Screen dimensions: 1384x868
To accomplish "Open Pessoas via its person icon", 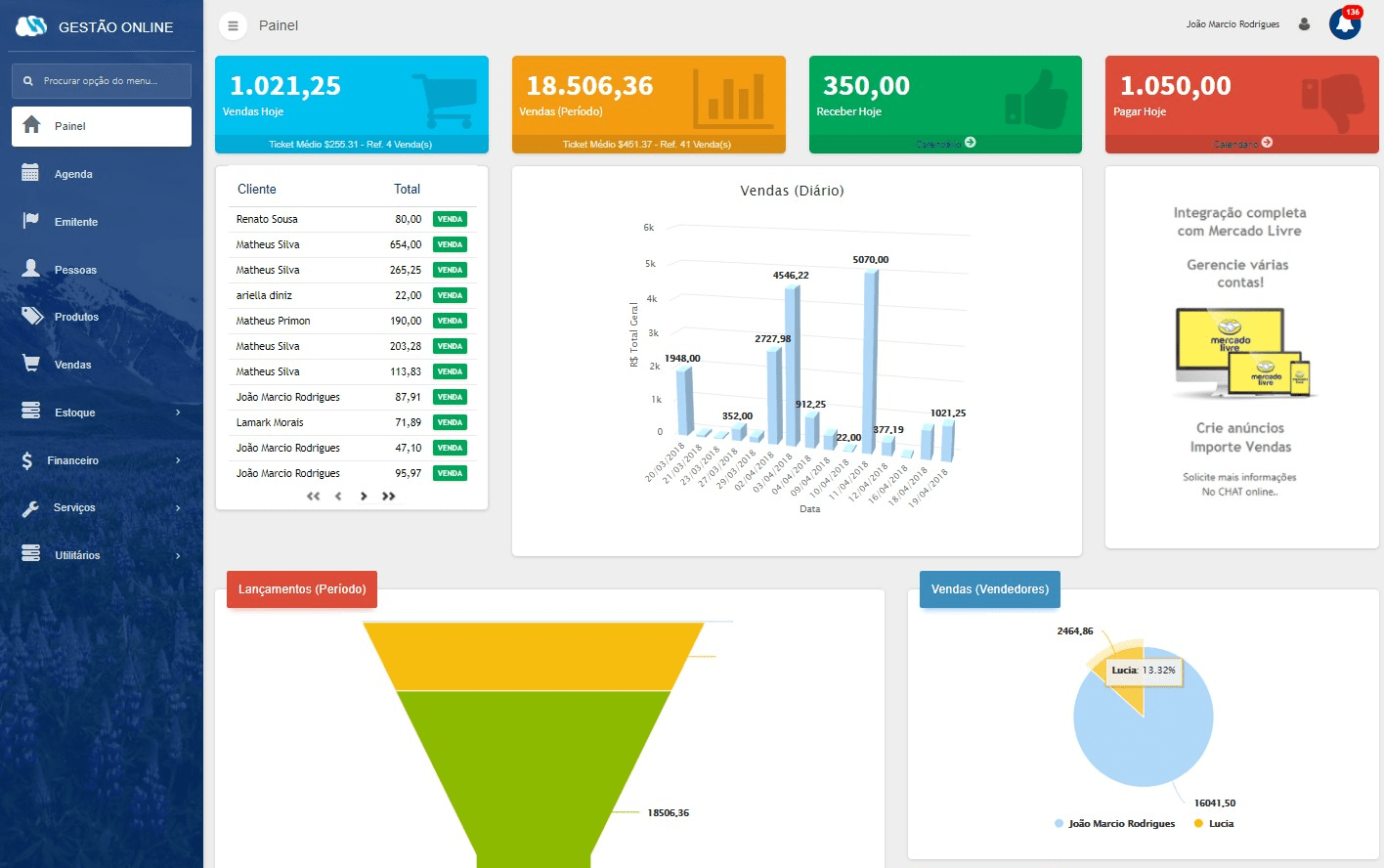I will pos(32,269).
